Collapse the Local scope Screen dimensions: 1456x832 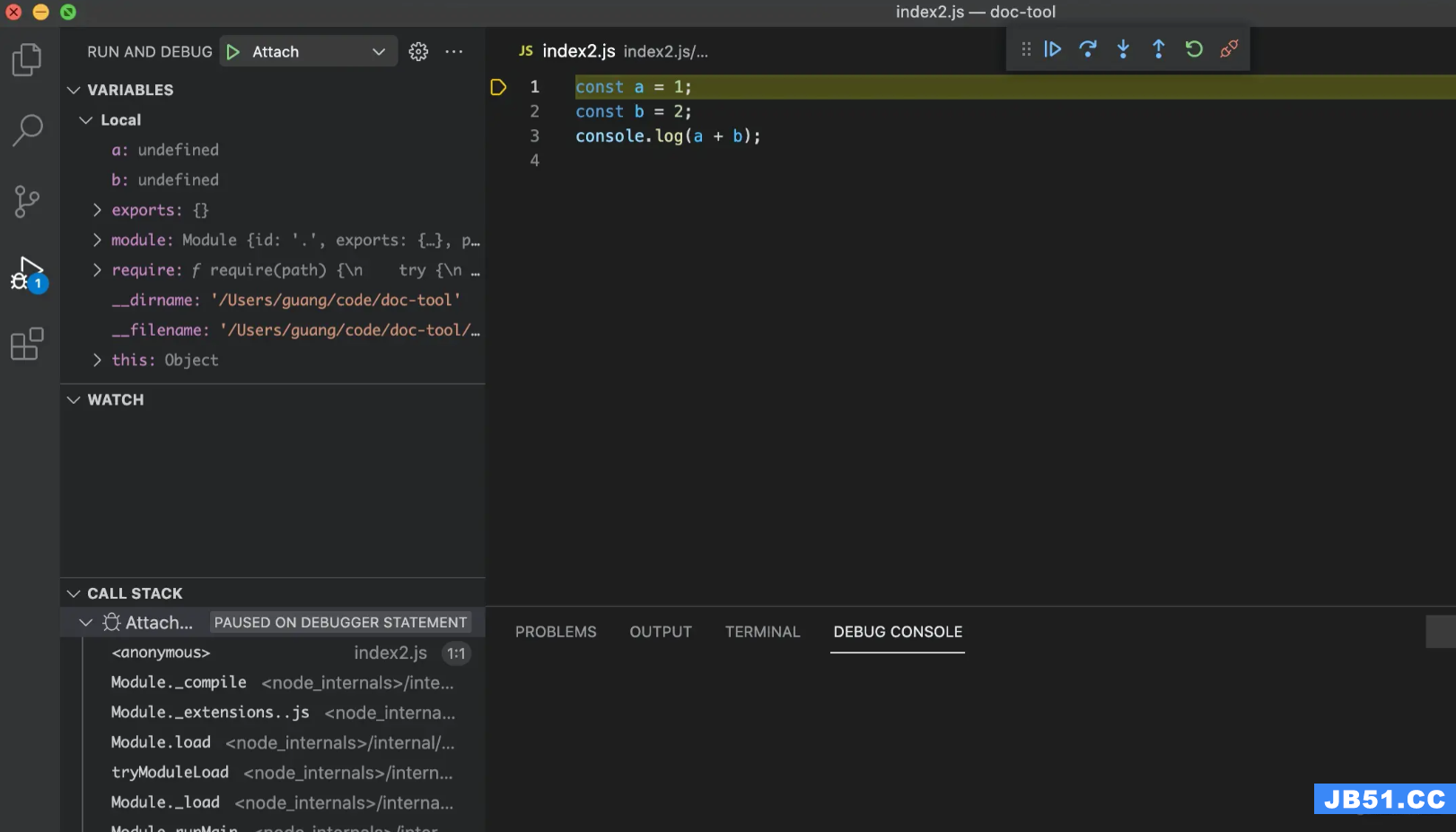click(x=86, y=120)
